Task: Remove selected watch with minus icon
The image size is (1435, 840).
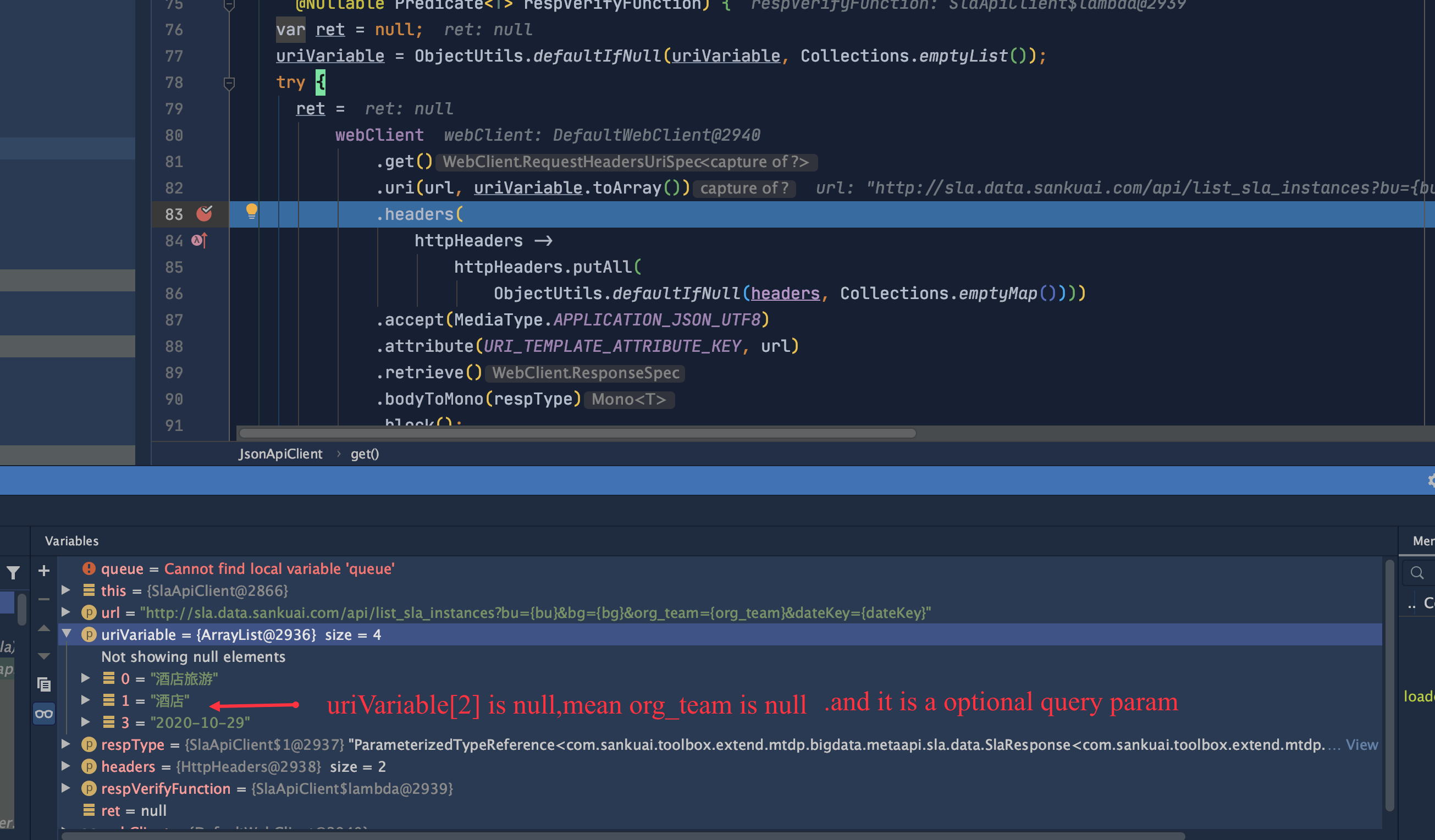Action: click(x=44, y=599)
